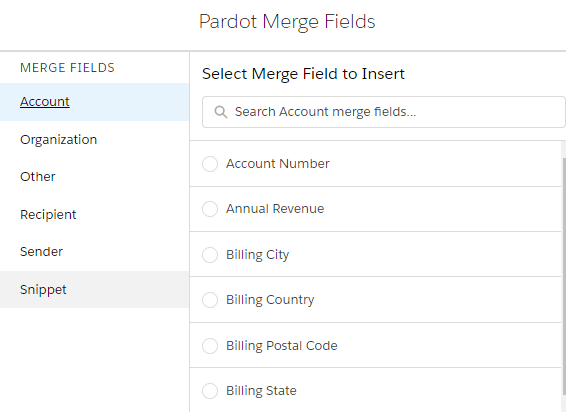This screenshot has width=566, height=412.
Task: Click the Annual Revenue label text
Action: pyautogui.click(x=275, y=209)
